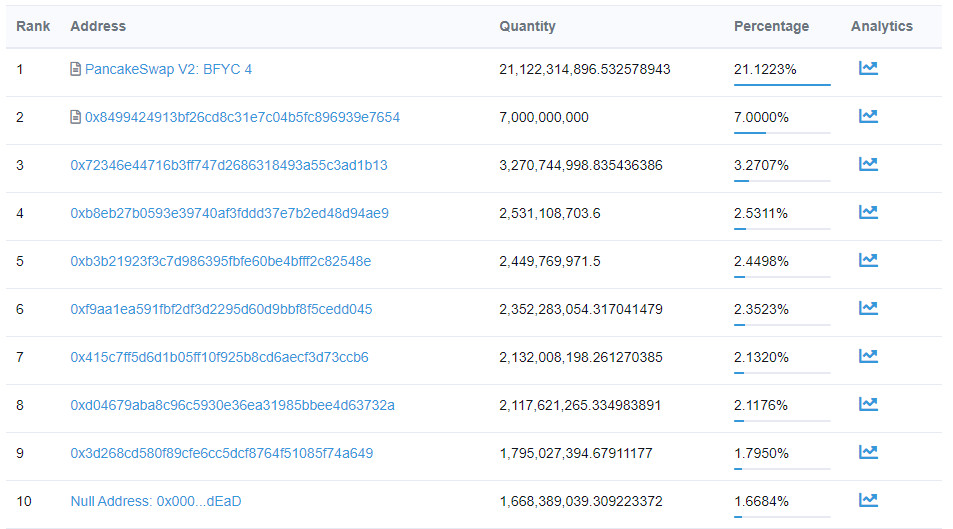Select quantity 1,668,389,039.309223372
The image size is (953, 529).
[x=581, y=502]
